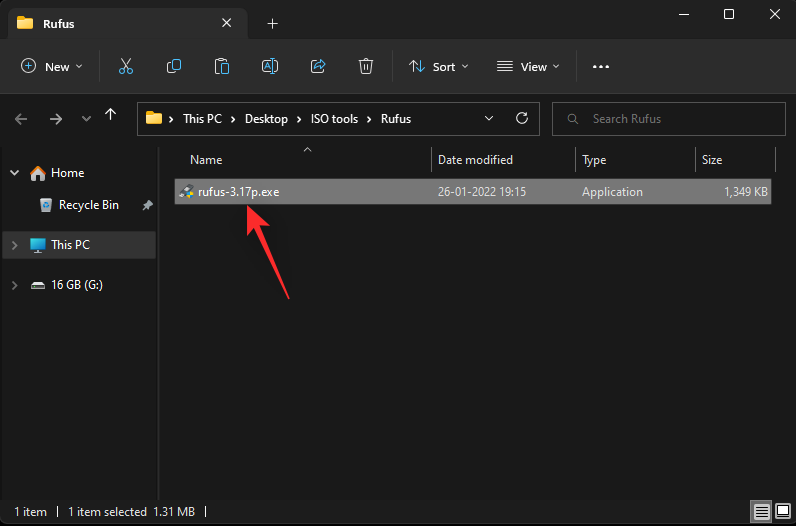Image resolution: width=796 pixels, height=526 pixels.
Task: Open the See more ellipsis menu
Action: pos(601,67)
